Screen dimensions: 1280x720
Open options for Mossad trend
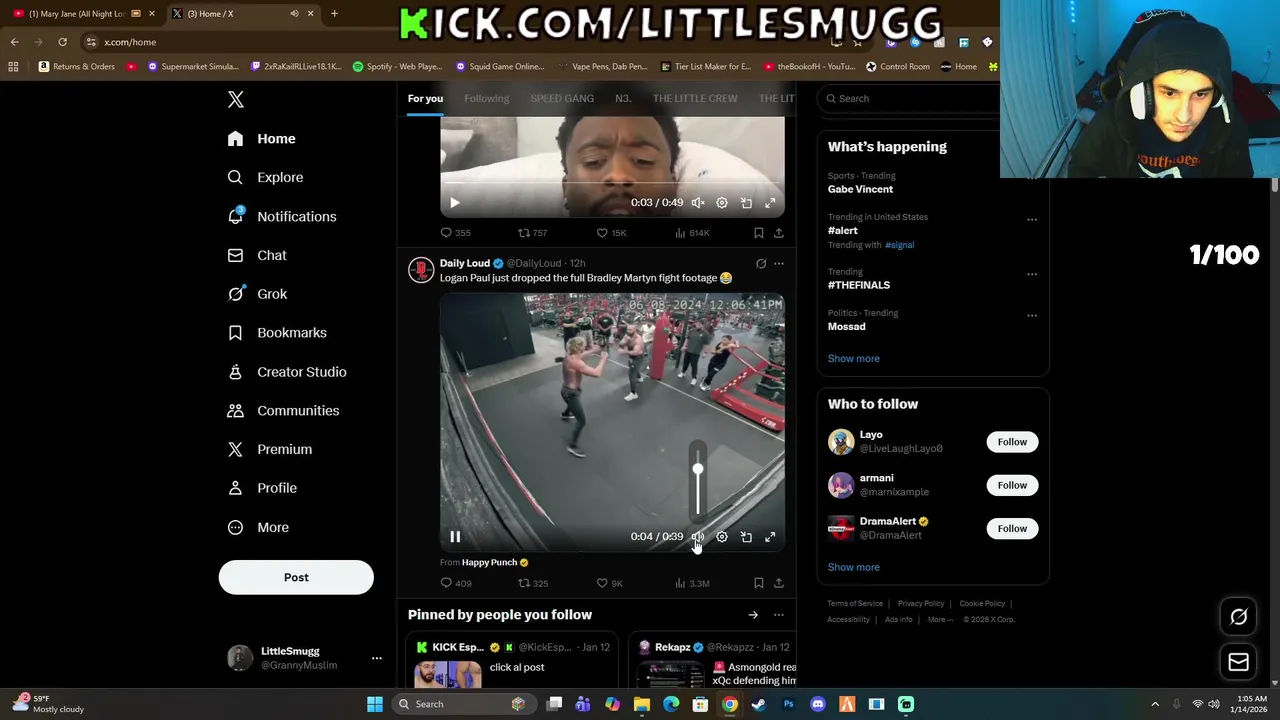[1032, 316]
